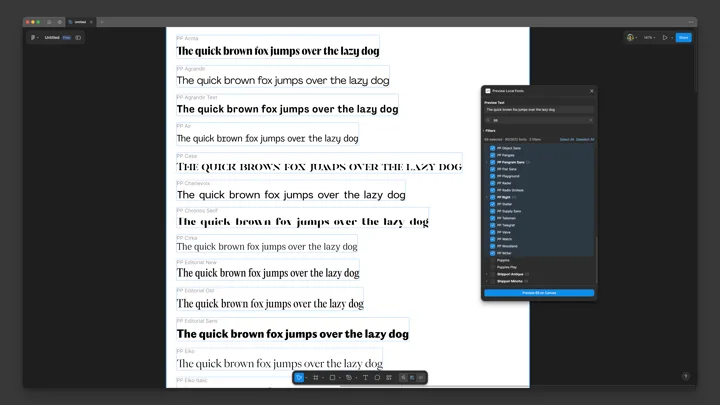Viewport: 720px width, 405px height.
Task: Open the zoom level dropdown
Action: [649, 38]
